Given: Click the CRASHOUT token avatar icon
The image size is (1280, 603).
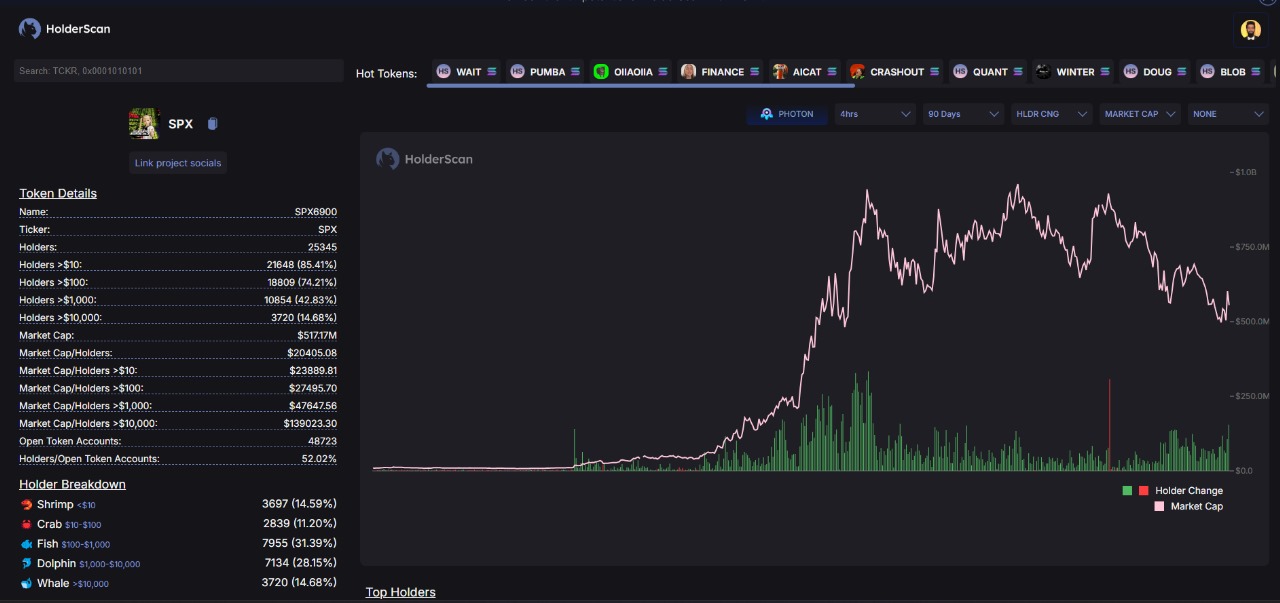Looking at the screenshot, I should 857,72.
